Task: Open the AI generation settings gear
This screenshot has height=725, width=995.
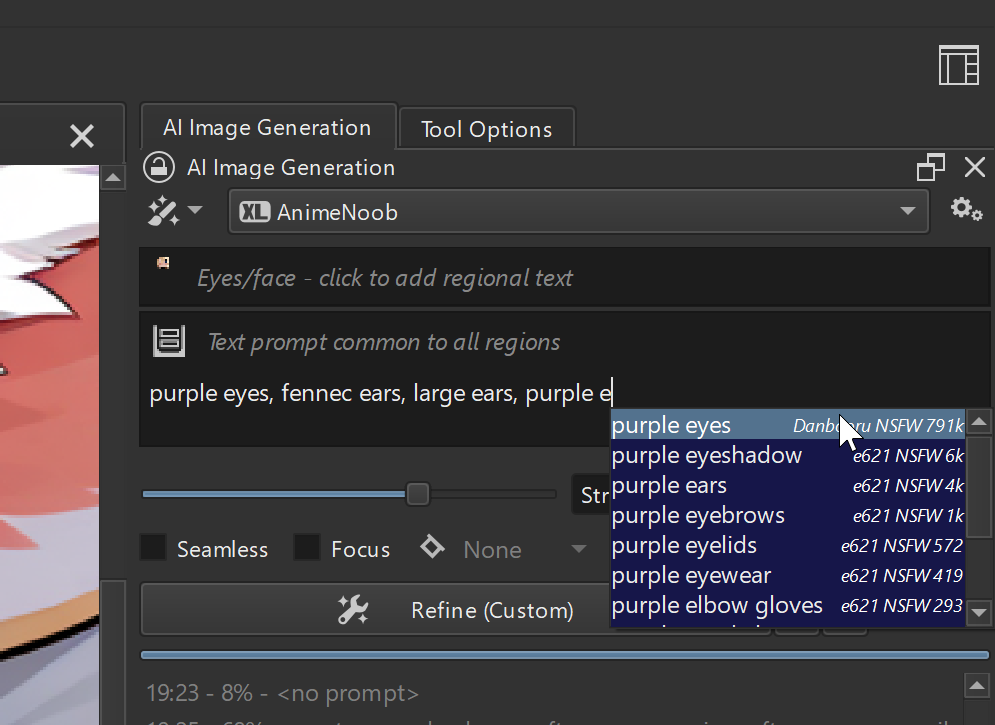Action: click(965, 210)
